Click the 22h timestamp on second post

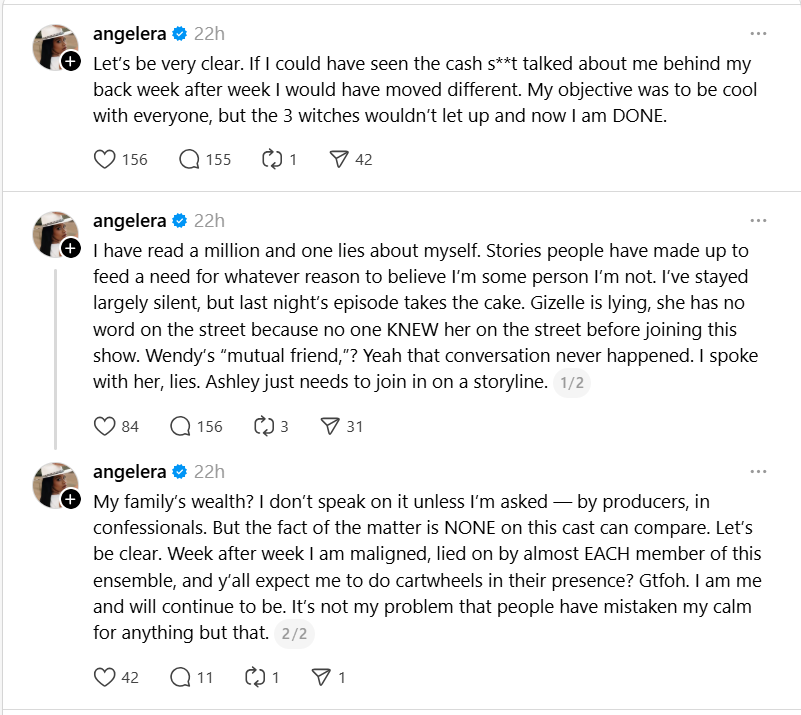[x=209, y=221]
